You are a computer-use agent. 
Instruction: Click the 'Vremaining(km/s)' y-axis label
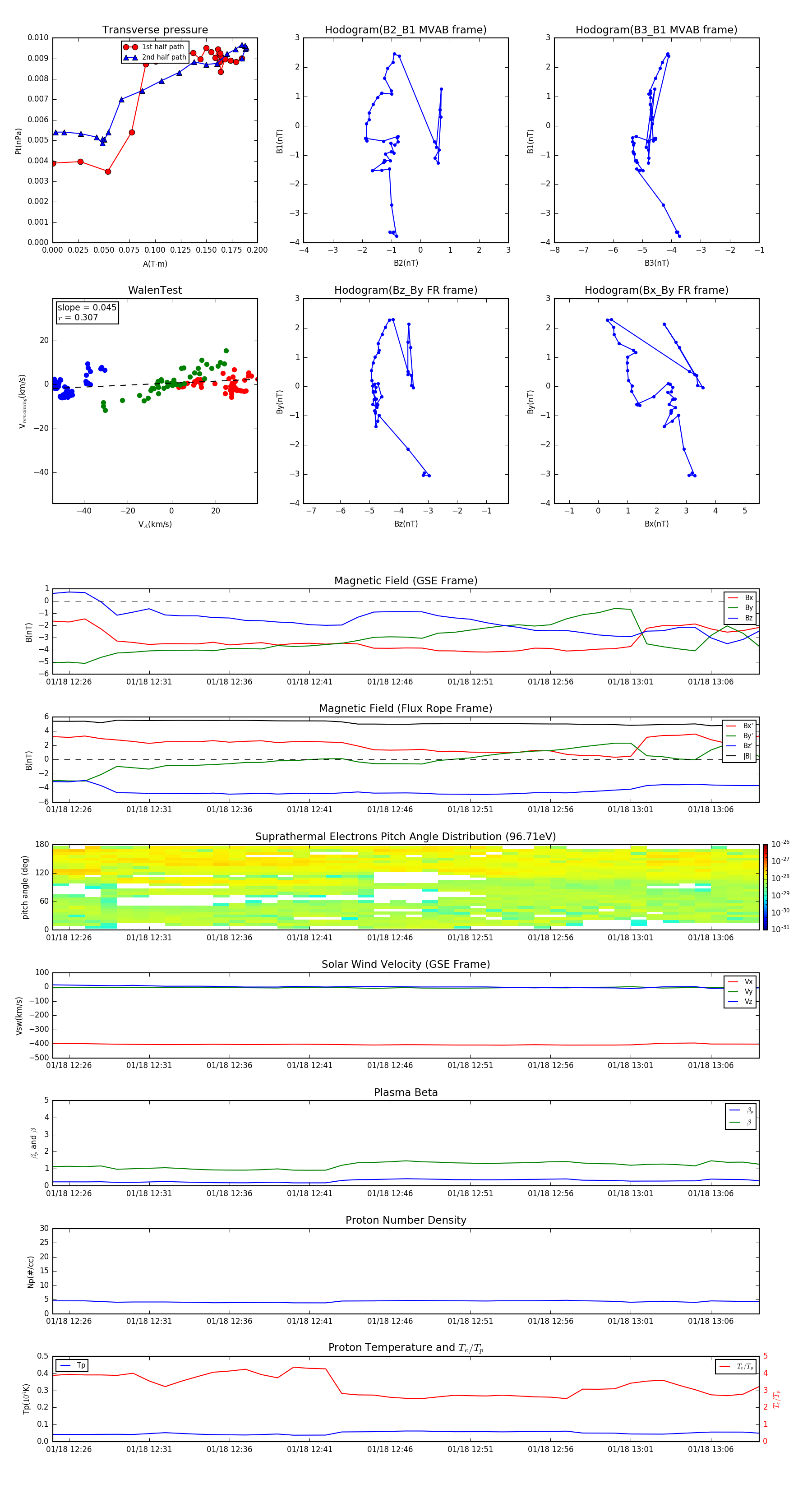pyautogui.click(x=22, y=401)
